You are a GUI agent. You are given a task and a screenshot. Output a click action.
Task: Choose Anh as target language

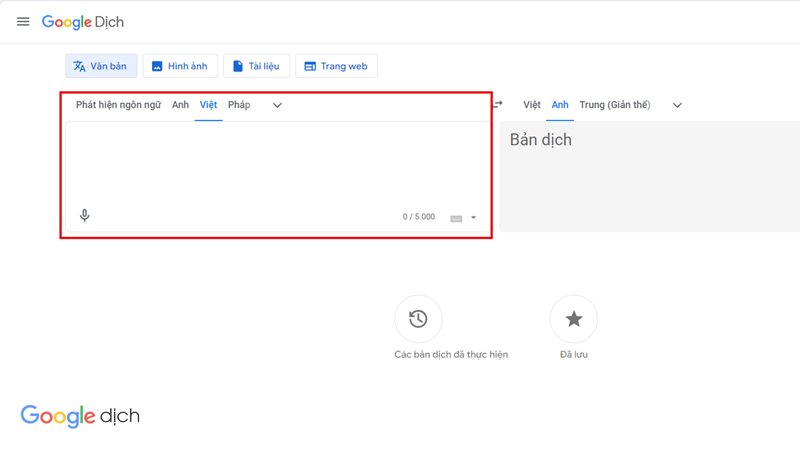tap(560, 105)
